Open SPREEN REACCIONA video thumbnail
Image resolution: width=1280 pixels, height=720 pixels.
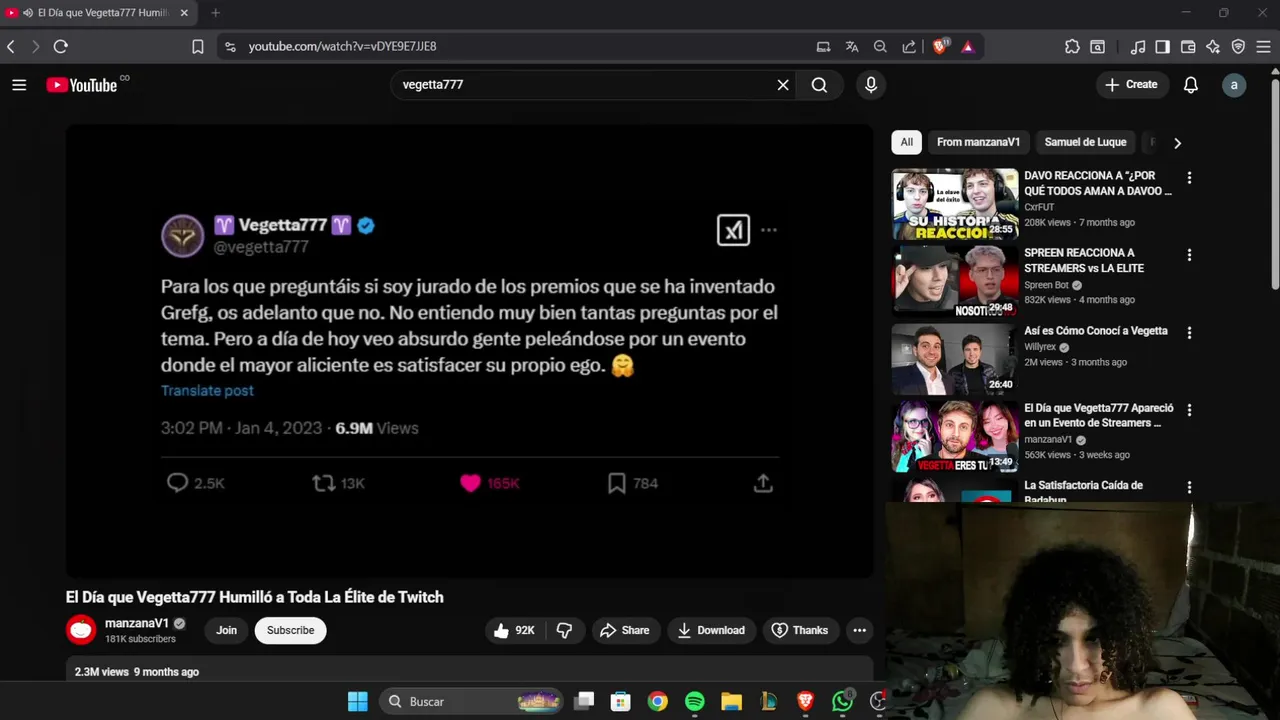[955, 281]
